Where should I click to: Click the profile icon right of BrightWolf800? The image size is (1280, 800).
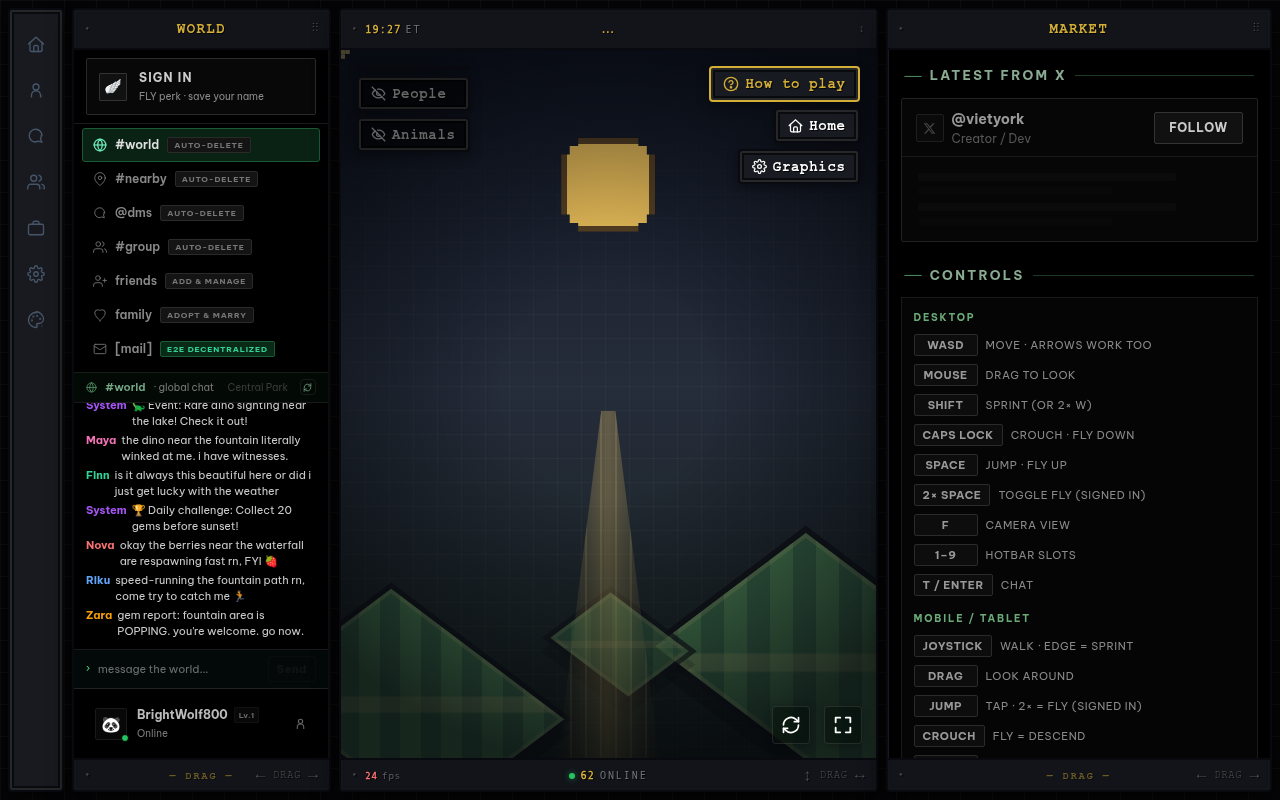pos(301,724)
